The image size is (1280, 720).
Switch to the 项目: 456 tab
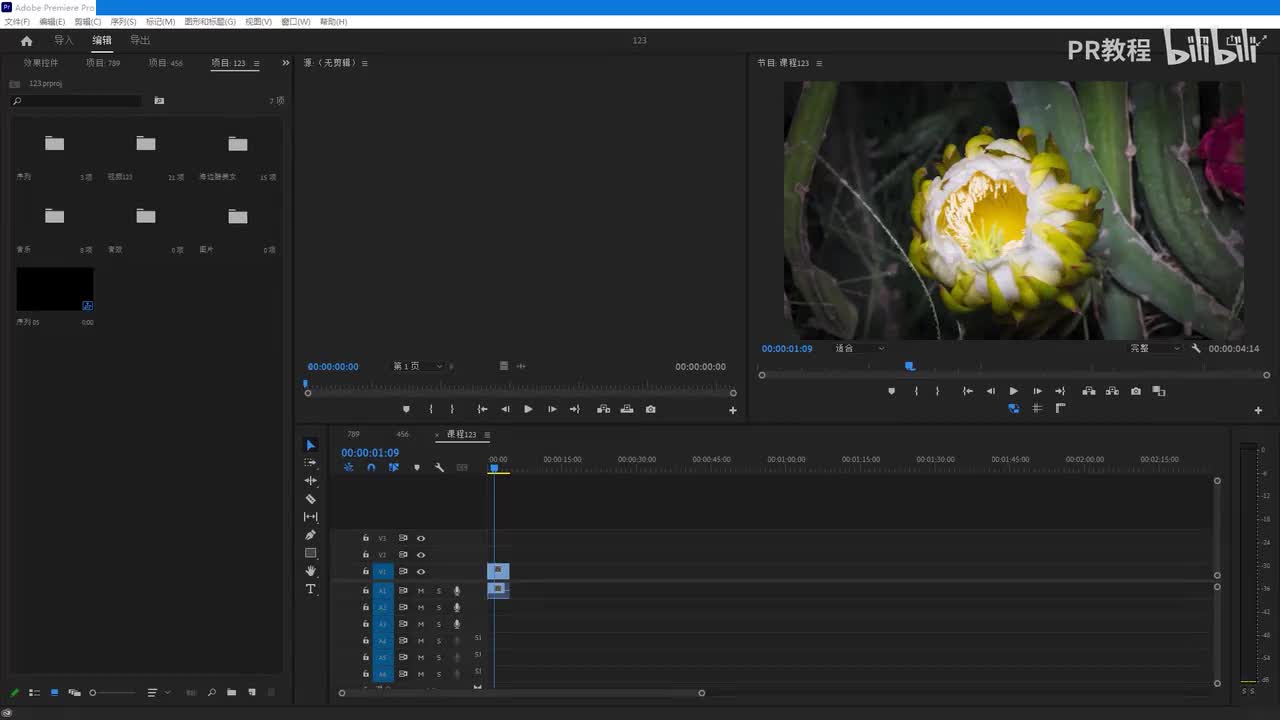coord(165,63)
